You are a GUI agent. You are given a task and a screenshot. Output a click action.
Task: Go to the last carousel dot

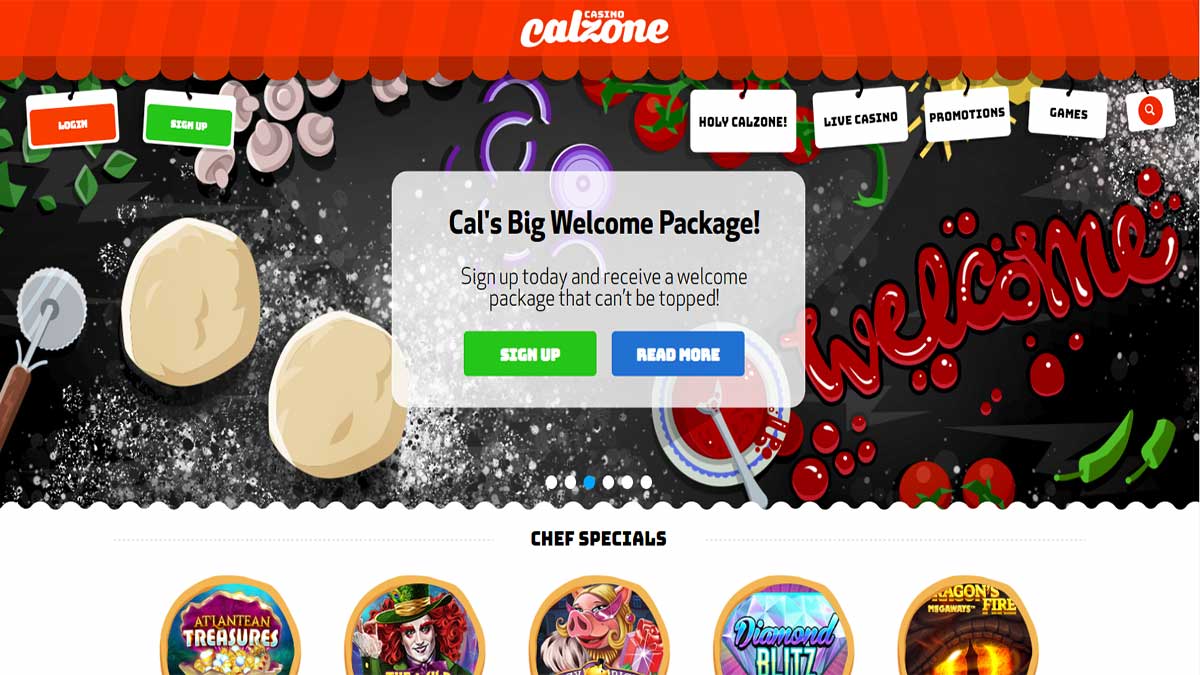pyautogui.click(x=646, y=482)
